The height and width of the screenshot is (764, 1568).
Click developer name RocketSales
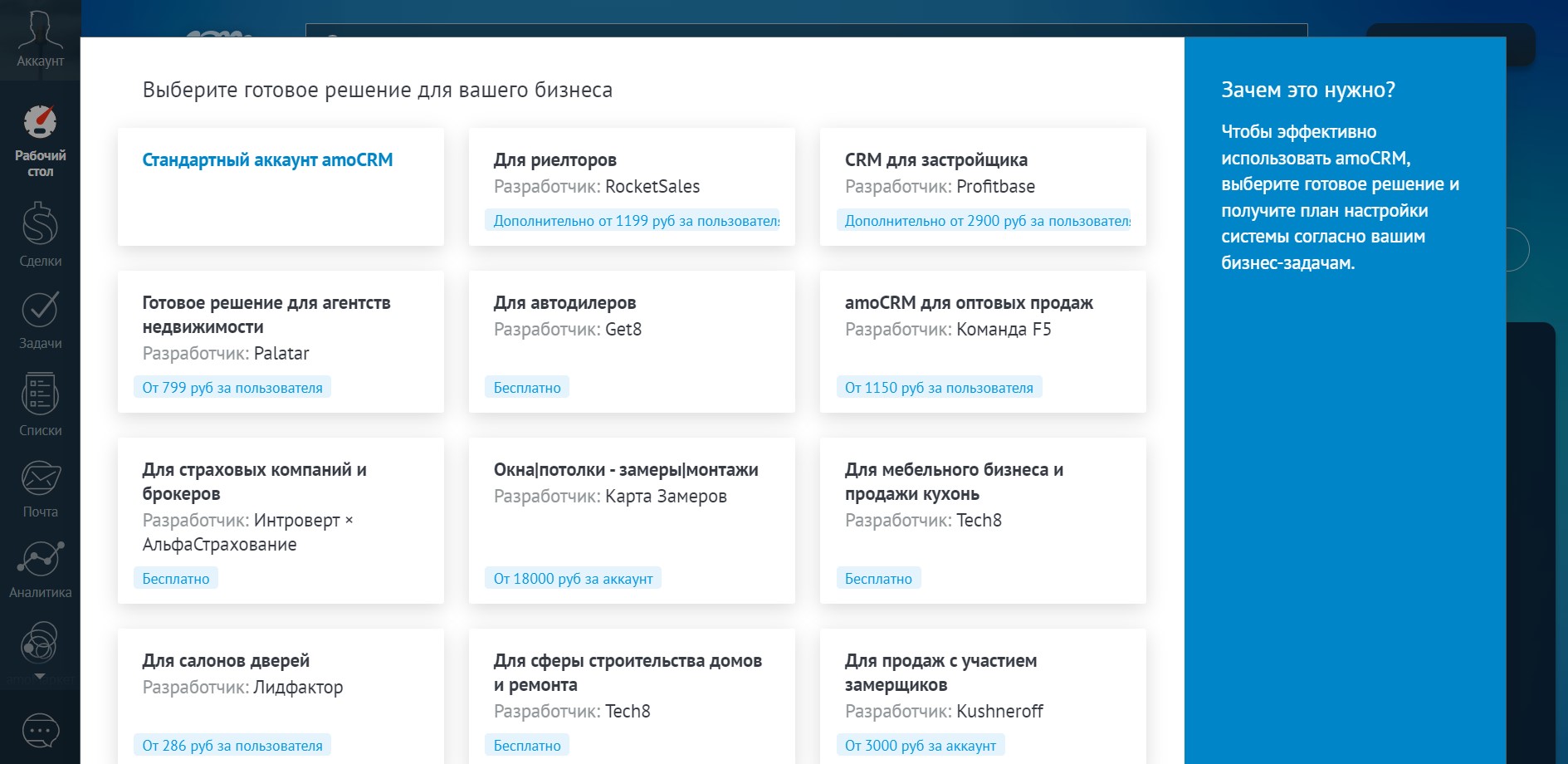coord(652,187)
